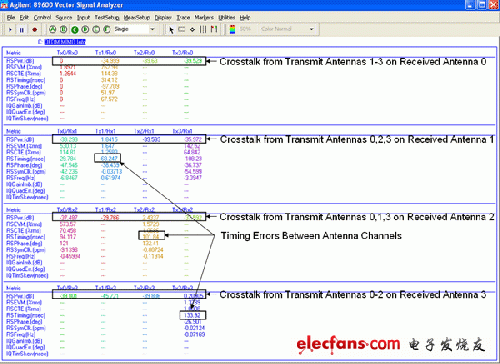Click the vertical bars band-marker icon
Image resolution: width=500 pixels, height=364 pixels.
203,29
